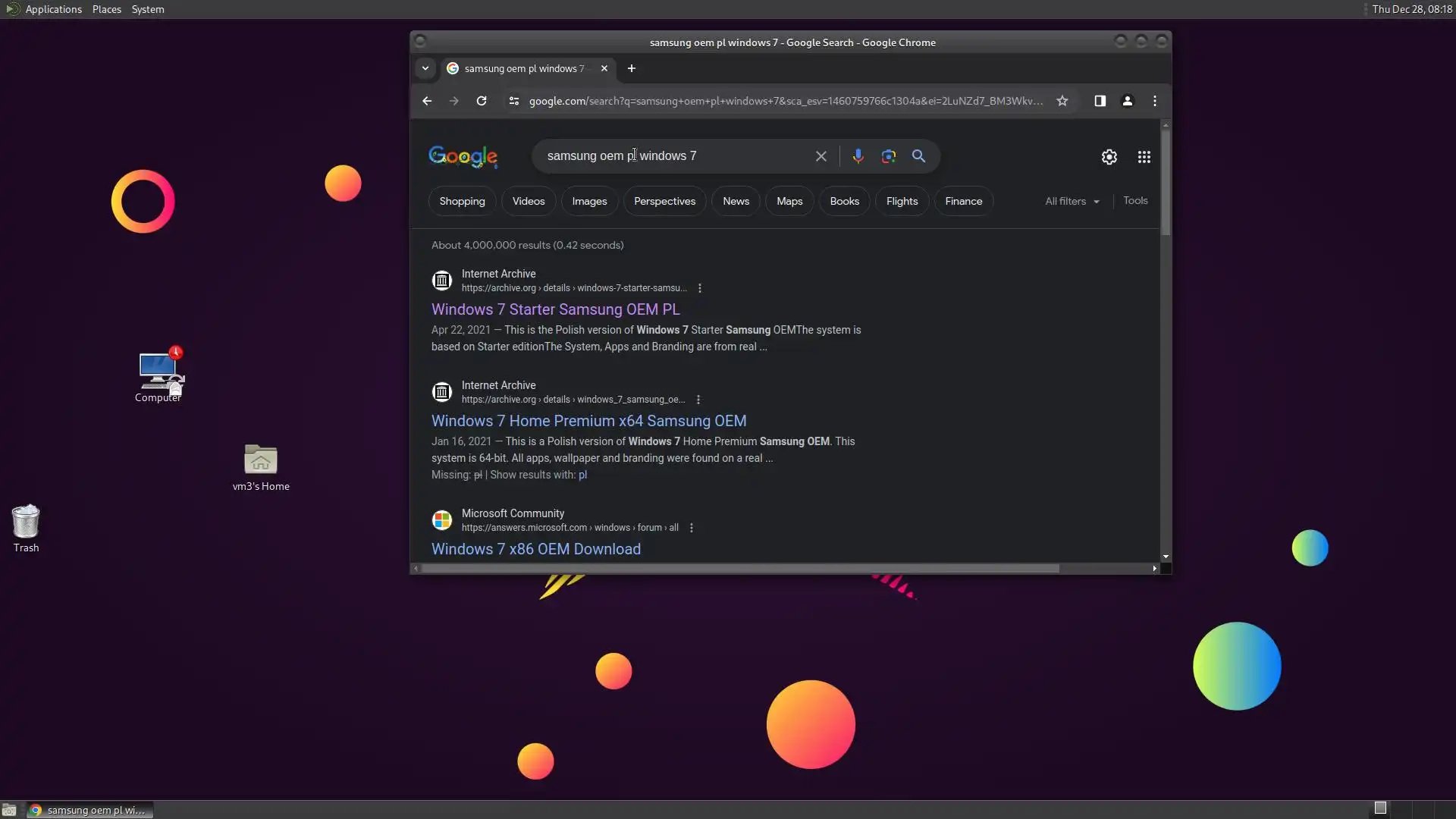Viewport: 1456px width, 819px height.
Task: Open the tab search dropdown arrow
Action: tap(425, 68)
